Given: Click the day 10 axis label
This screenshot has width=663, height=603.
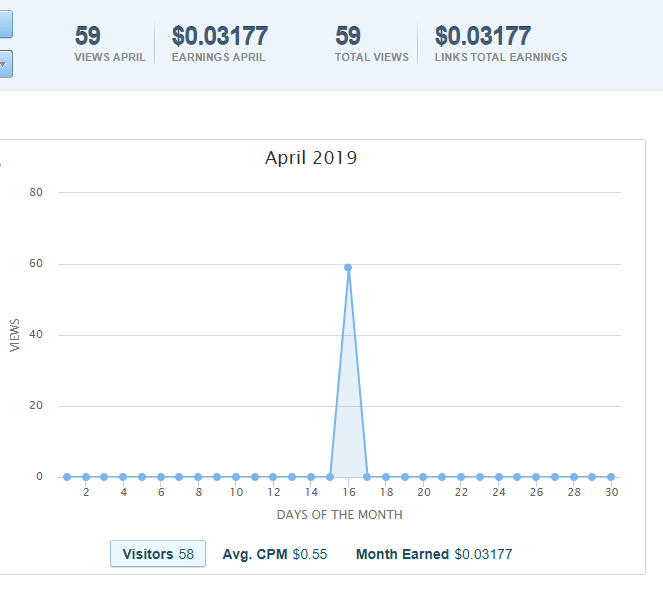Looking at the screenshot, I should (236, 492).
